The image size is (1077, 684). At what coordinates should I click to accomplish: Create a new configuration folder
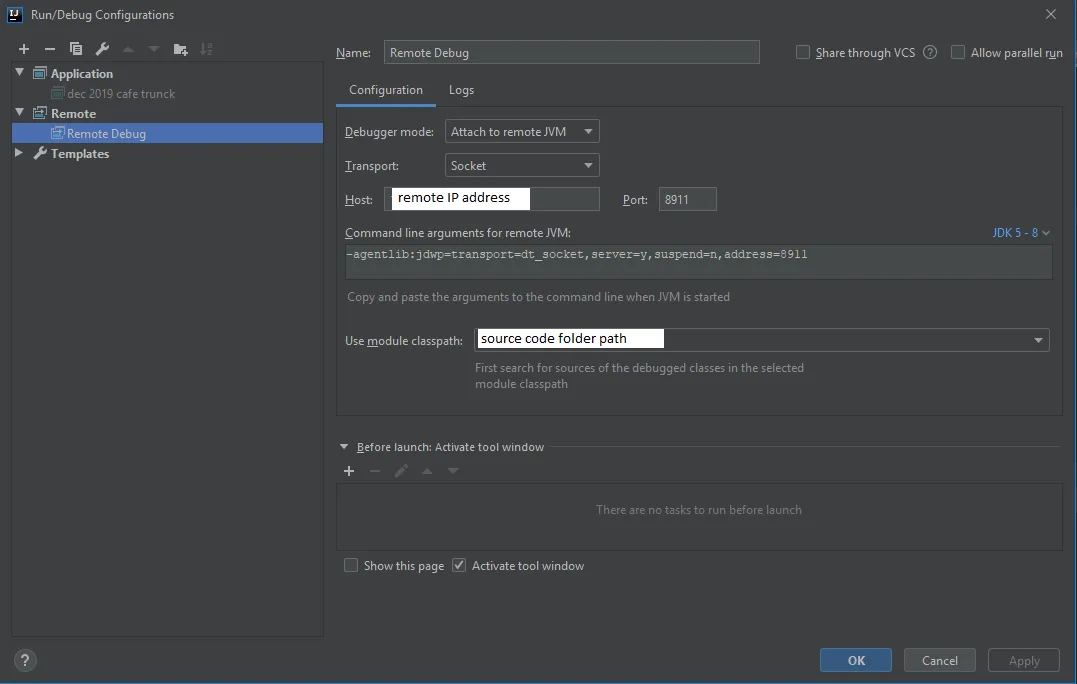point(180,49)
